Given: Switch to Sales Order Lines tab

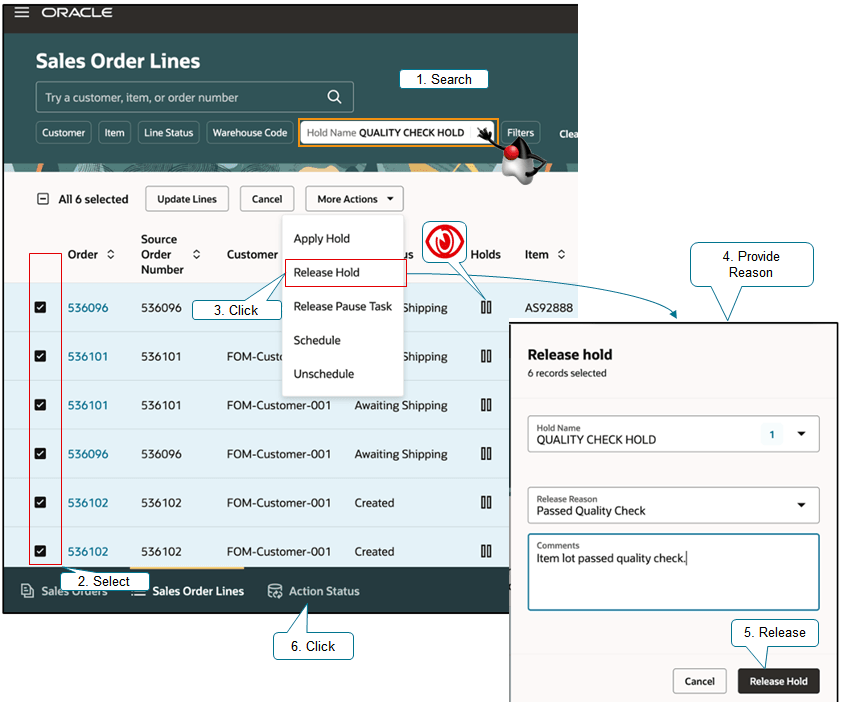Looking at the screenshot, I should (188, 591).
